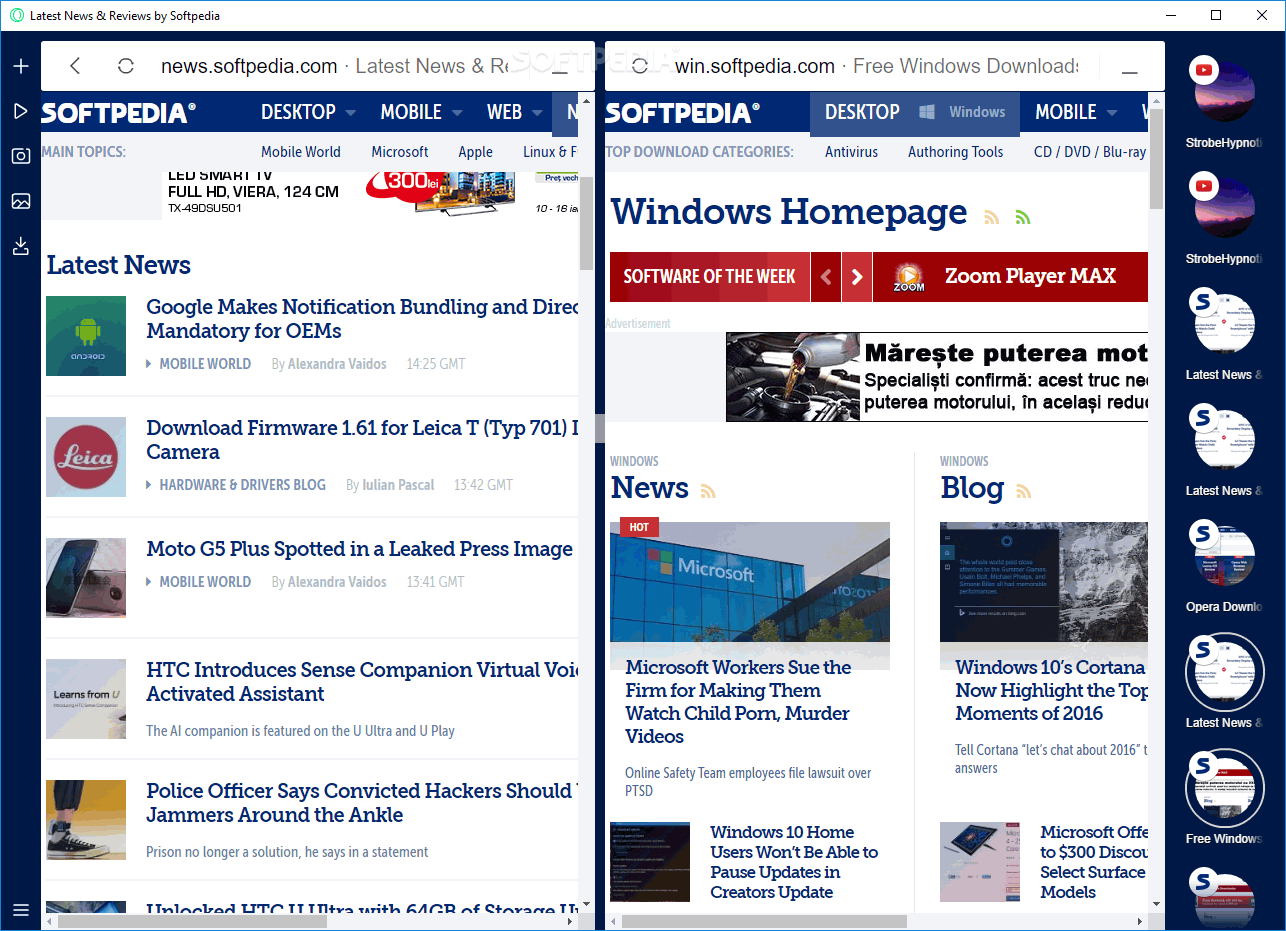Image resolution: width=1286 pixels, height=931 pixels.
Task: Open the Android thumbnail for the Google article
Action: 86,336
